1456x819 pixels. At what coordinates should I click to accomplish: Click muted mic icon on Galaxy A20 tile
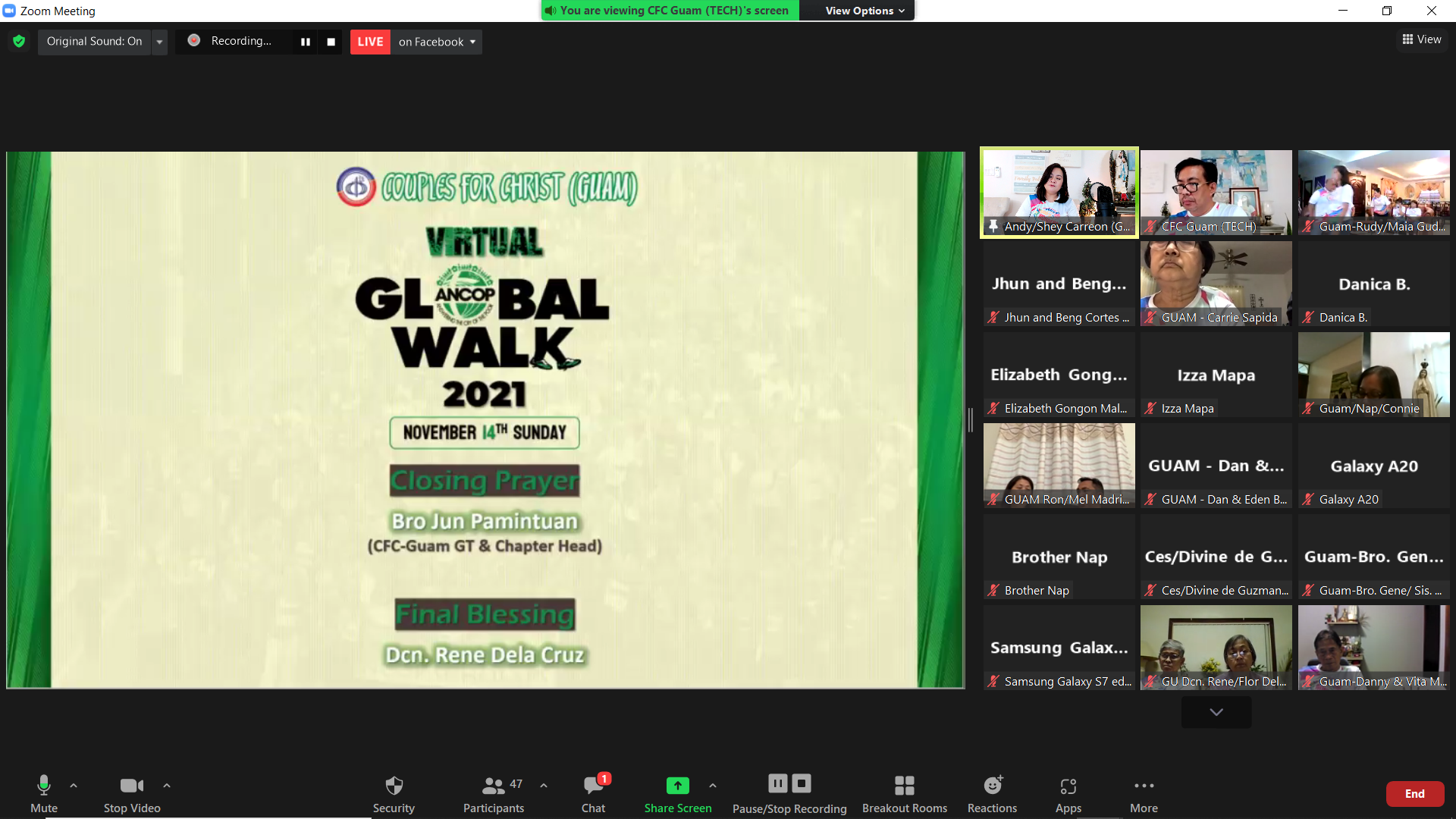[1308, 499]
